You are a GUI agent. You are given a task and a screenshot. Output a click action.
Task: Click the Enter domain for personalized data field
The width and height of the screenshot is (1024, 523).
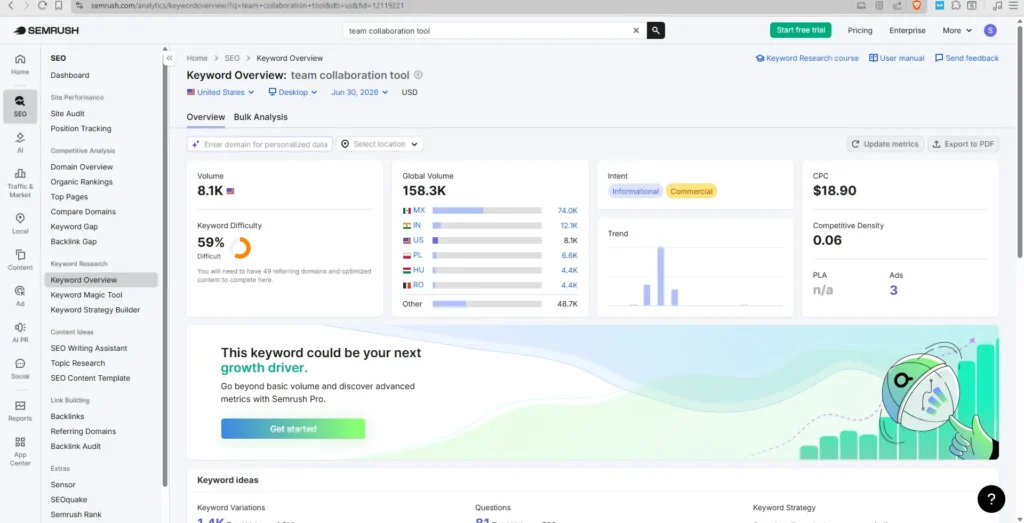coord(260,144)
